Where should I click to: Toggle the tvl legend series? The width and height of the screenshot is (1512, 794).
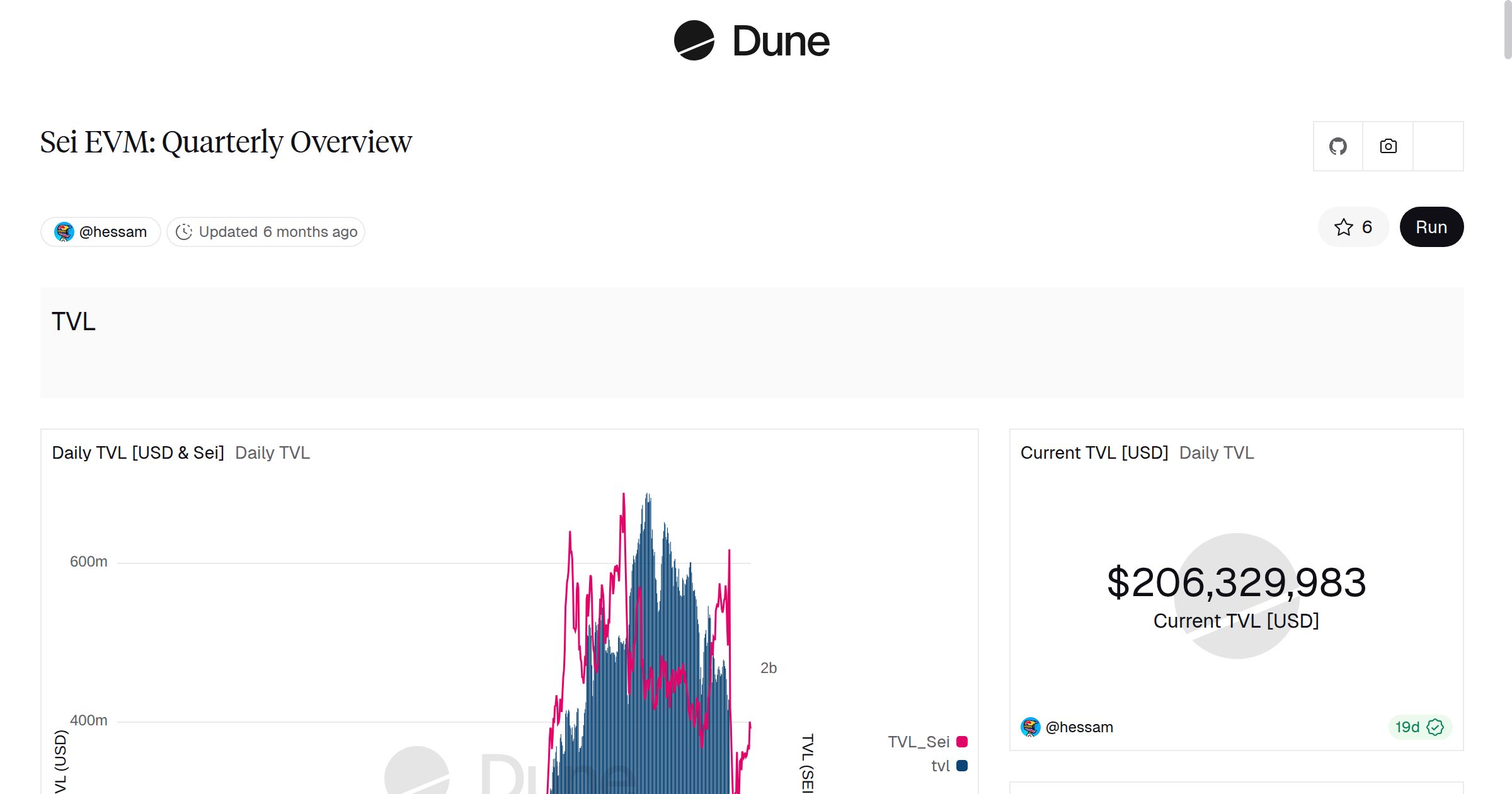click(x=940, y=766)
